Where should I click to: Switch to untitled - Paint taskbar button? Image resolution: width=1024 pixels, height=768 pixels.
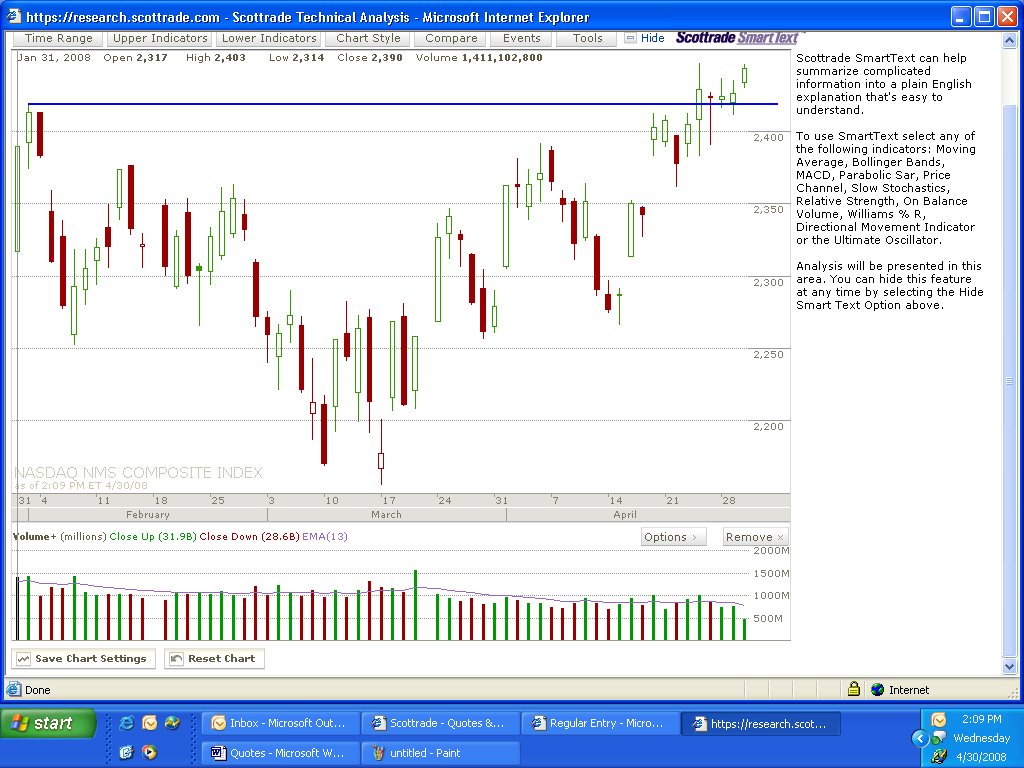441,753
